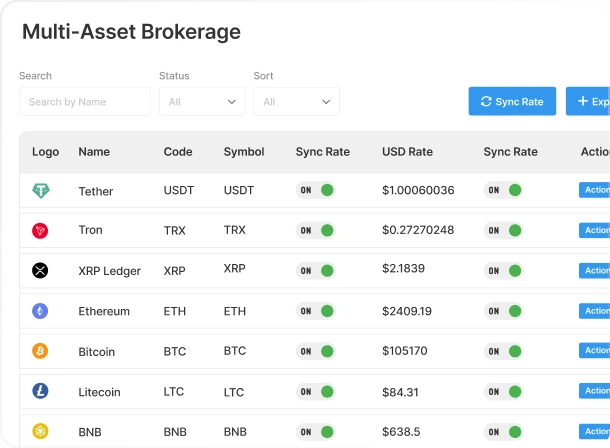
Task: Select the $638.5 rate value
Action: tap(401, 432)
